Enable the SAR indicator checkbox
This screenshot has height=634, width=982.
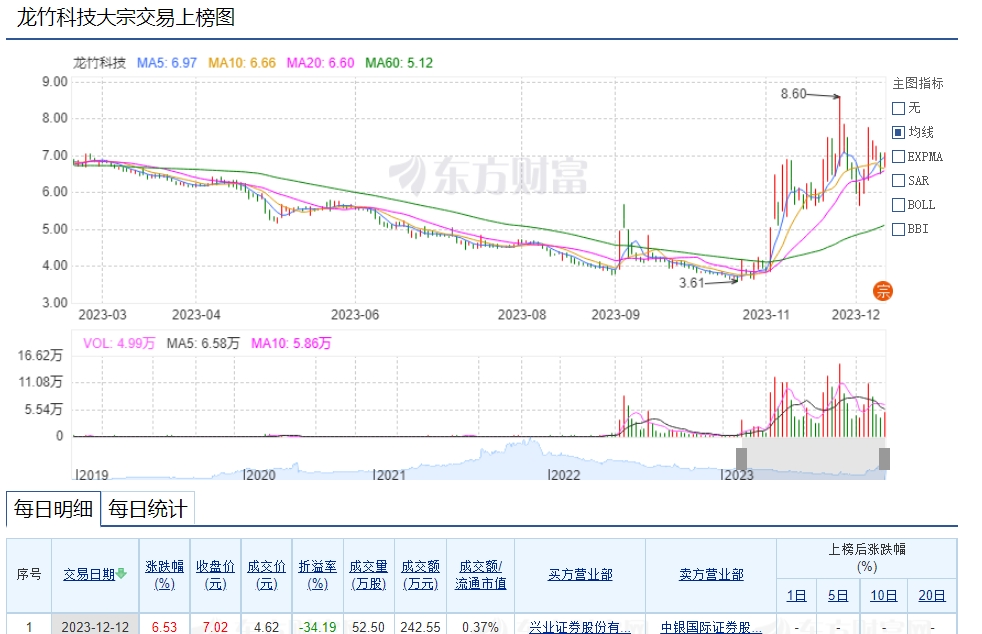tap(898, 181)
